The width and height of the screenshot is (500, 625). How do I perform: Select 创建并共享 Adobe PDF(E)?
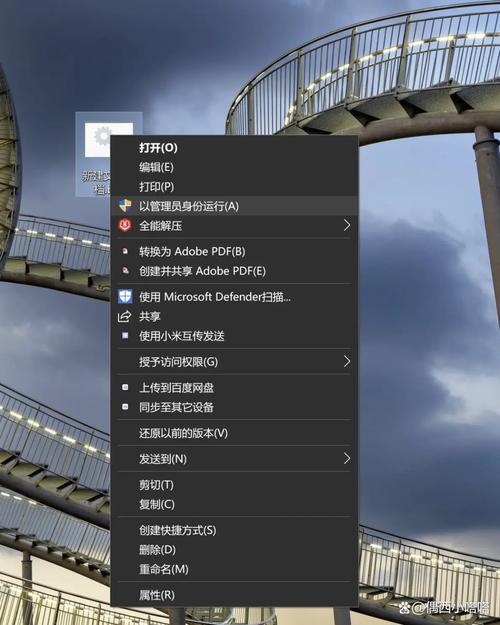pyautogui.click(x=234, y=271)
